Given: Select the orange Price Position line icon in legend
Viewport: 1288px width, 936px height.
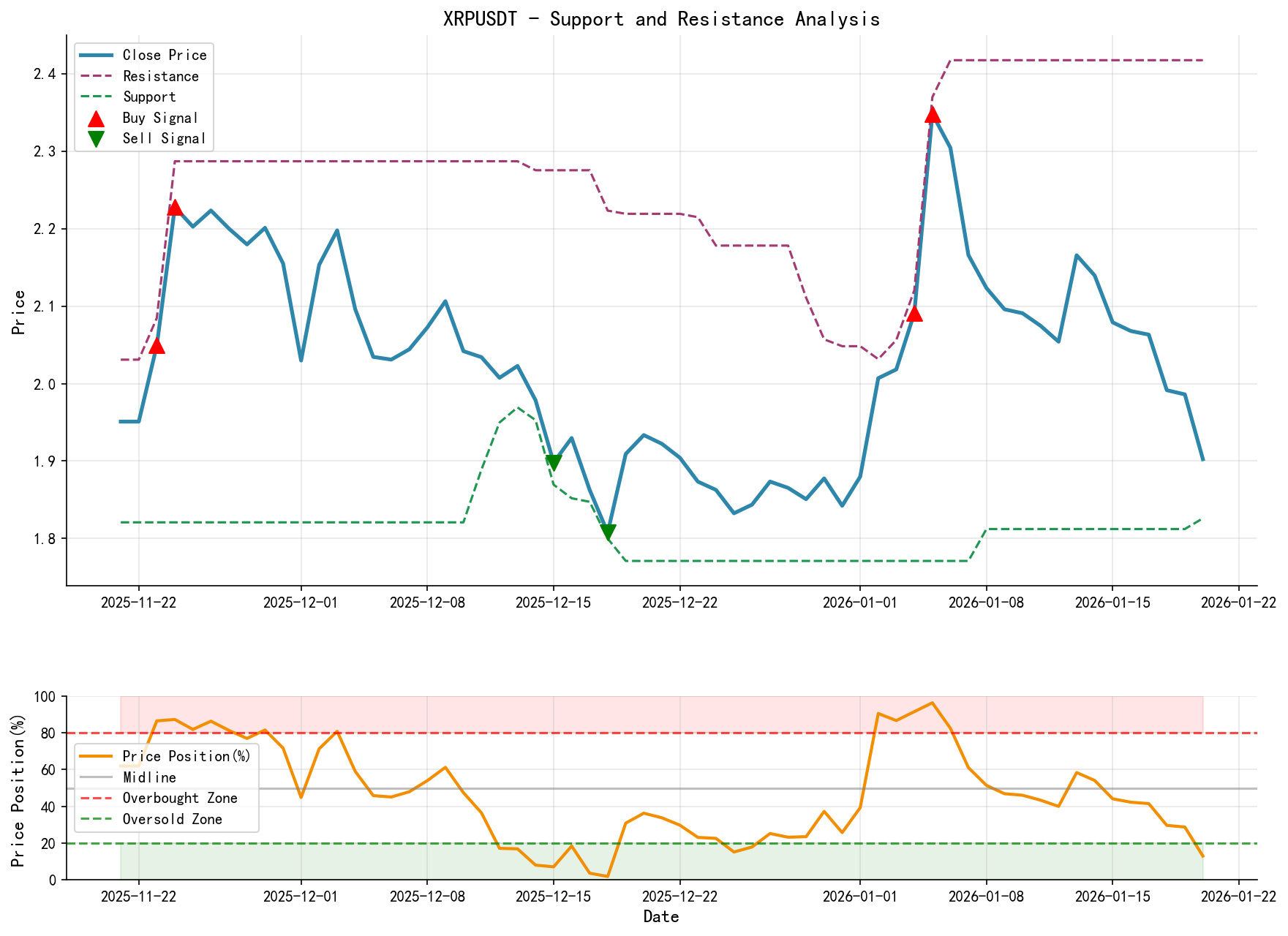Looking at the screenshot, I should pyautogui.click(x=97, y=755).
